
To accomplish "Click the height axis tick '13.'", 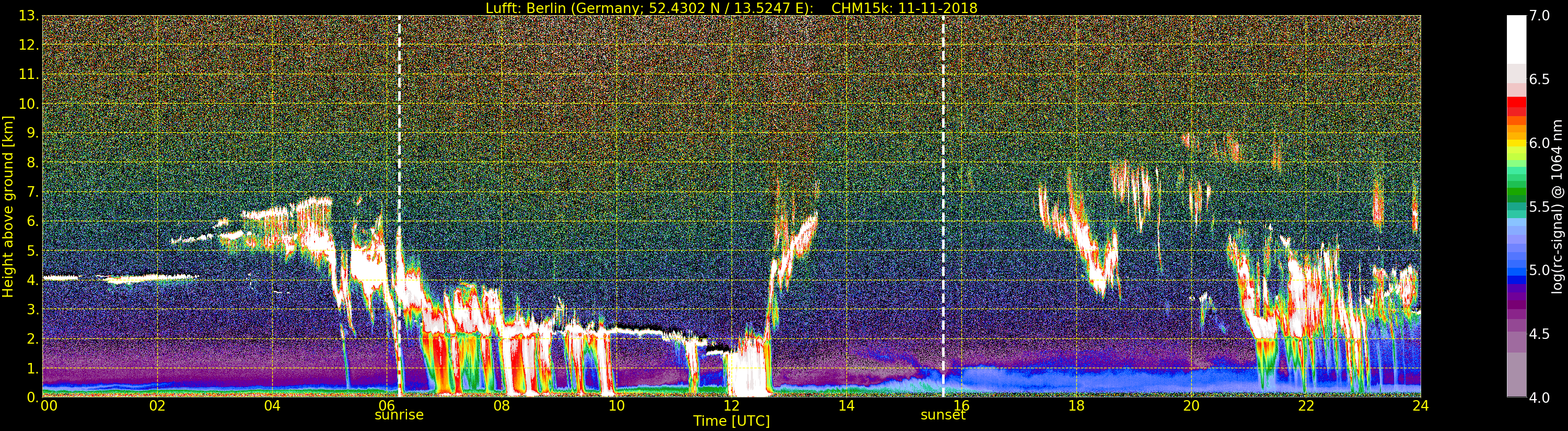I will [x=29, y=16].
